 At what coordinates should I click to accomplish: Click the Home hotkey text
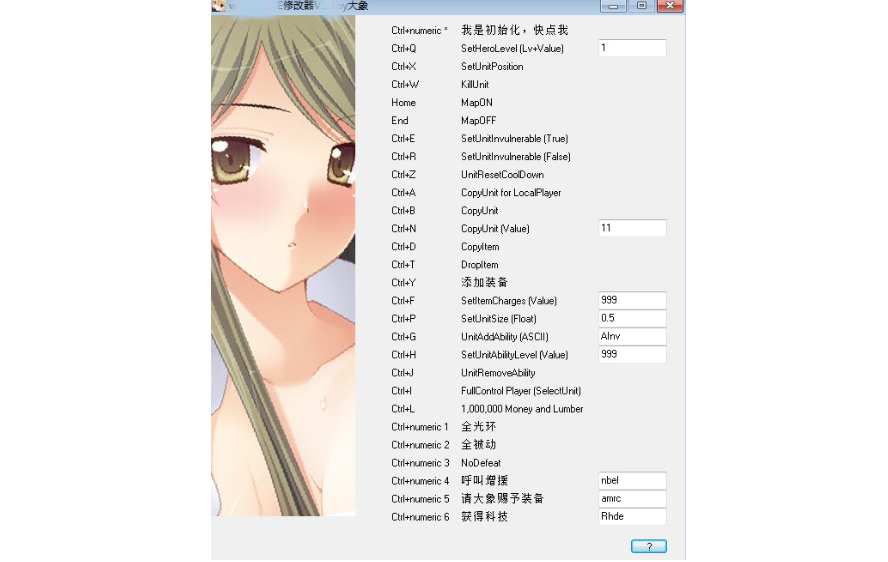coord(403,103)
